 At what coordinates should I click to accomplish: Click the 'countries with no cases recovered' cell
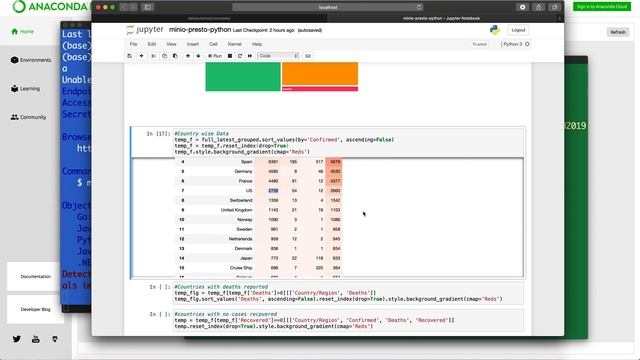click(348, 320)
